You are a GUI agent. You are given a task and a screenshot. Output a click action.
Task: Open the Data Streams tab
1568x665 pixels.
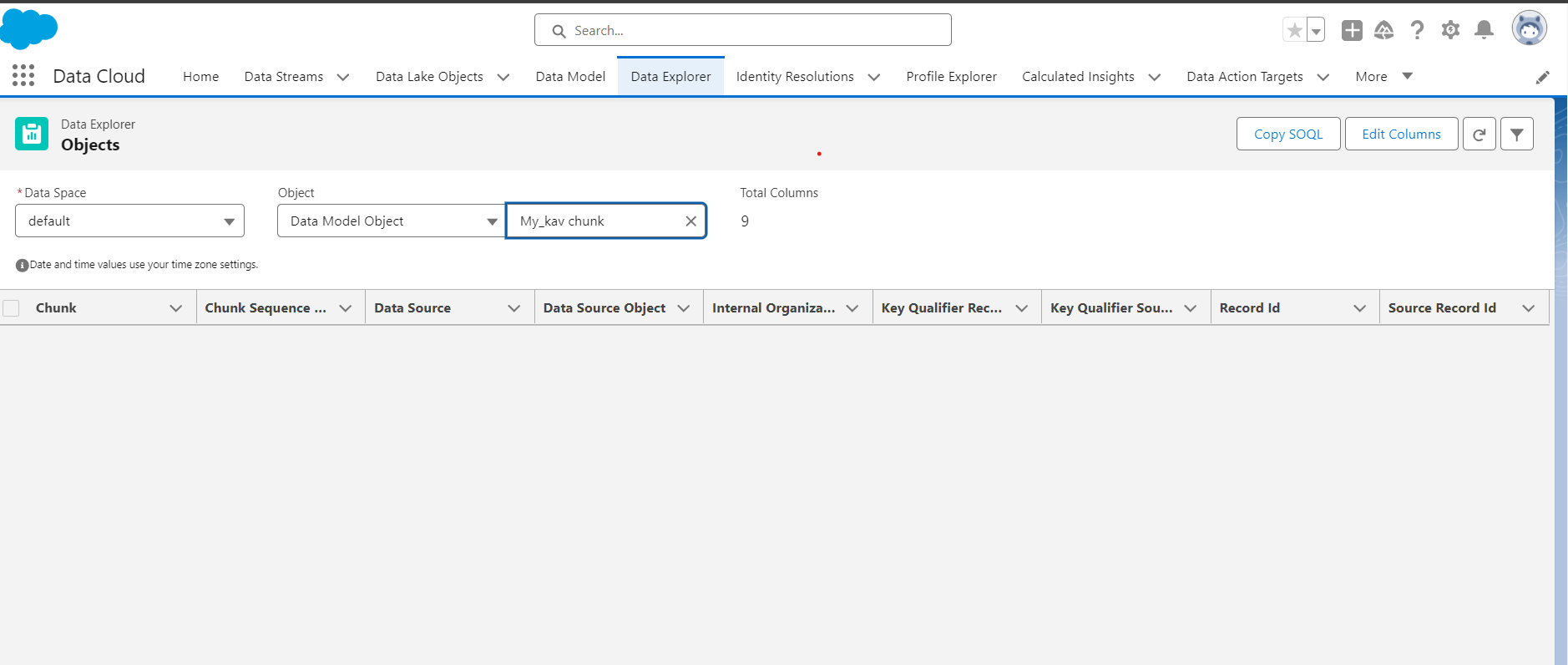284,77
